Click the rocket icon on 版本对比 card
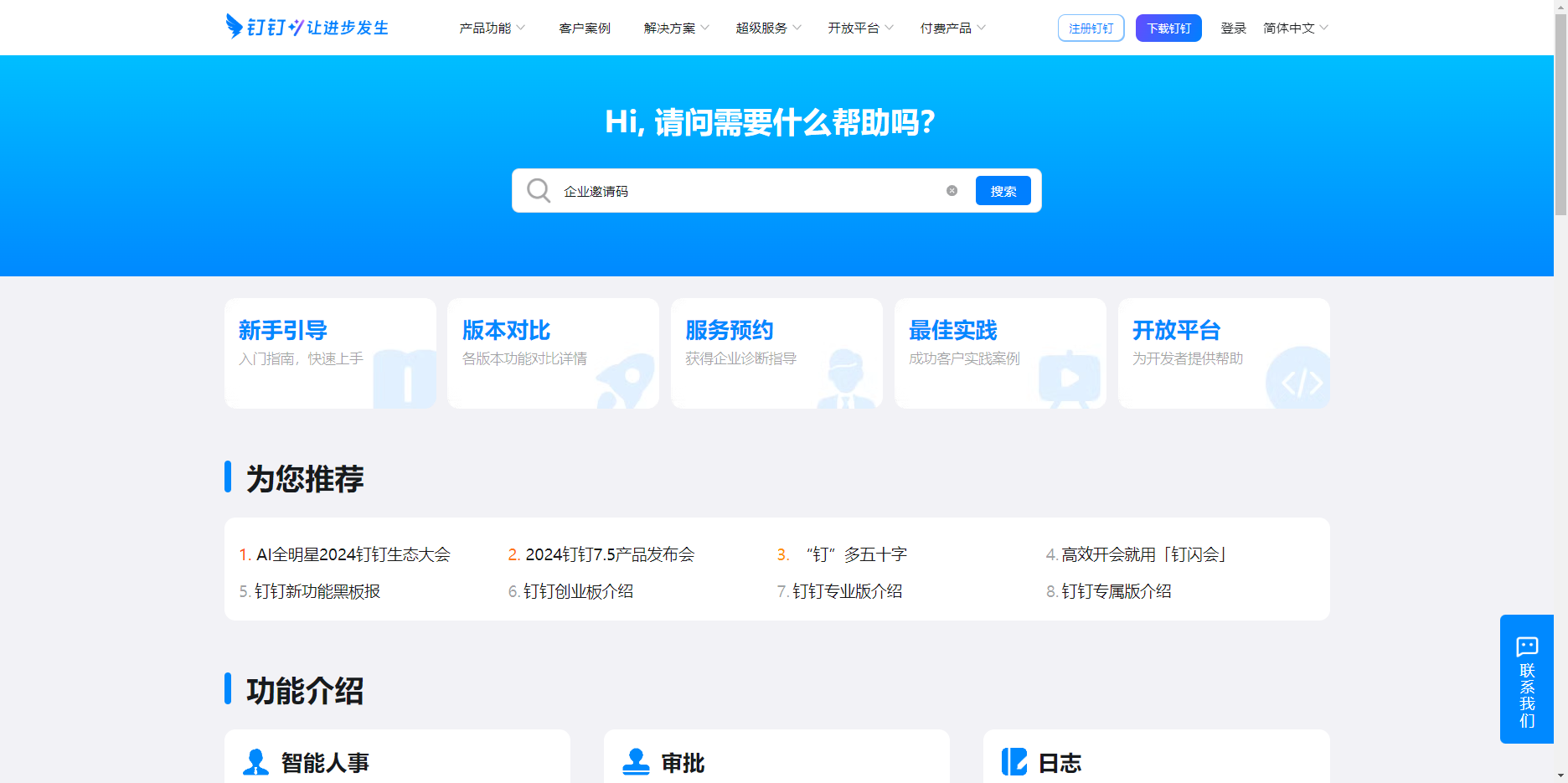Screen dimensions: 1568x783 627,381
